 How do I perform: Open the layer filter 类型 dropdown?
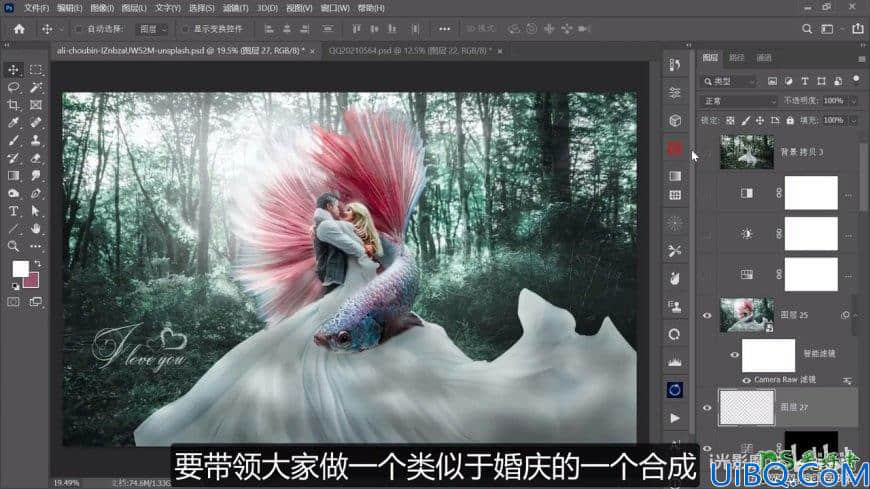coord(729,82)
